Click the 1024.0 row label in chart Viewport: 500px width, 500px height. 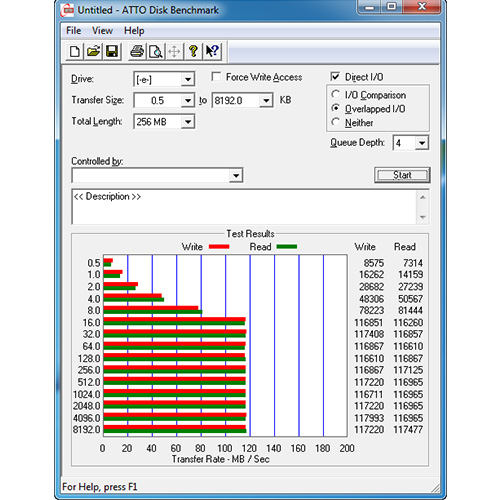tap(87, 394)
